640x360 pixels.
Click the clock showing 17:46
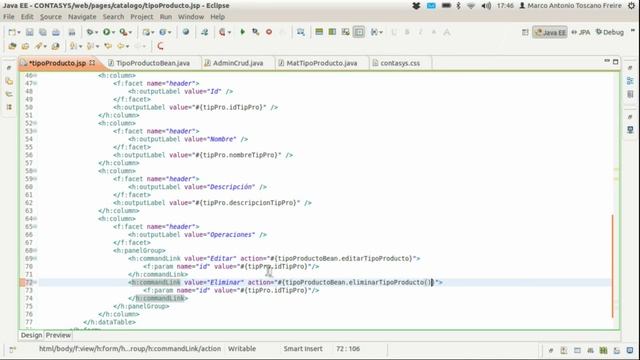(505, 6)
